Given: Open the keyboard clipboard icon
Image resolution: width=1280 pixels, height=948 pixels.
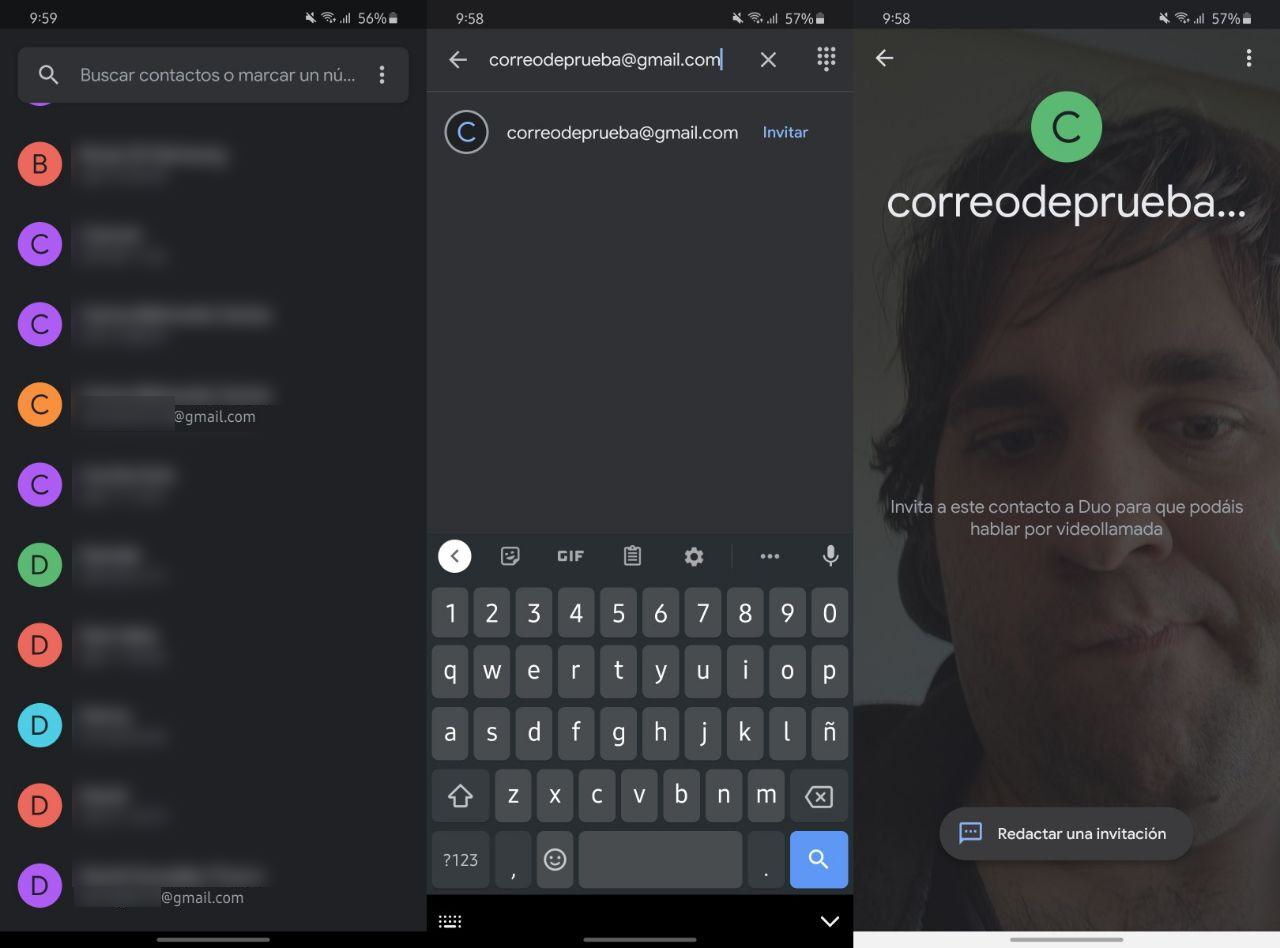Looking at the screenshot, I should click(632, 556).
